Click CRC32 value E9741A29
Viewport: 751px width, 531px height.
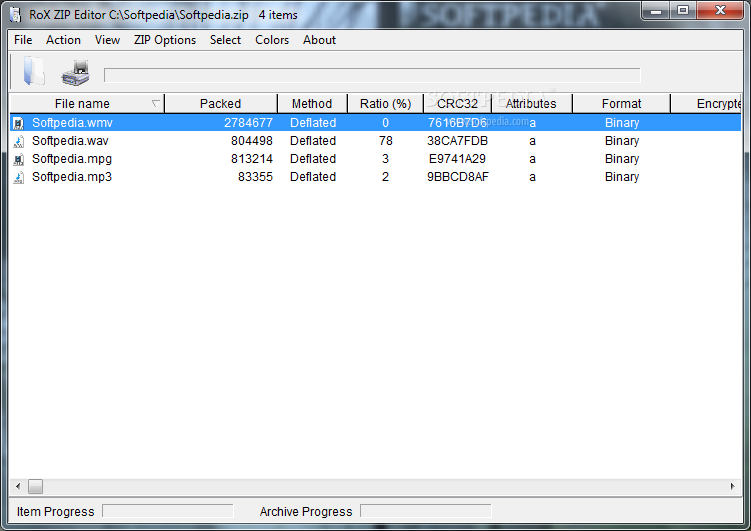[x=457, y=158]
